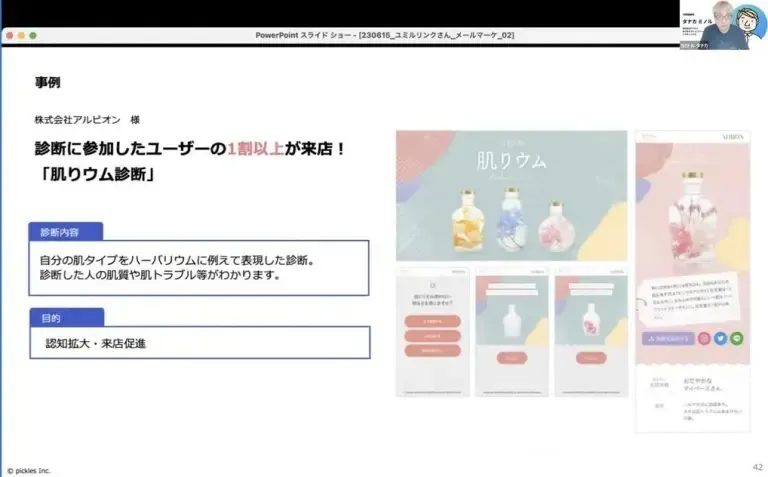Click the green LINE icon in result screenshot
Viewport: 768px width, 477px height.
pos(737,338)
